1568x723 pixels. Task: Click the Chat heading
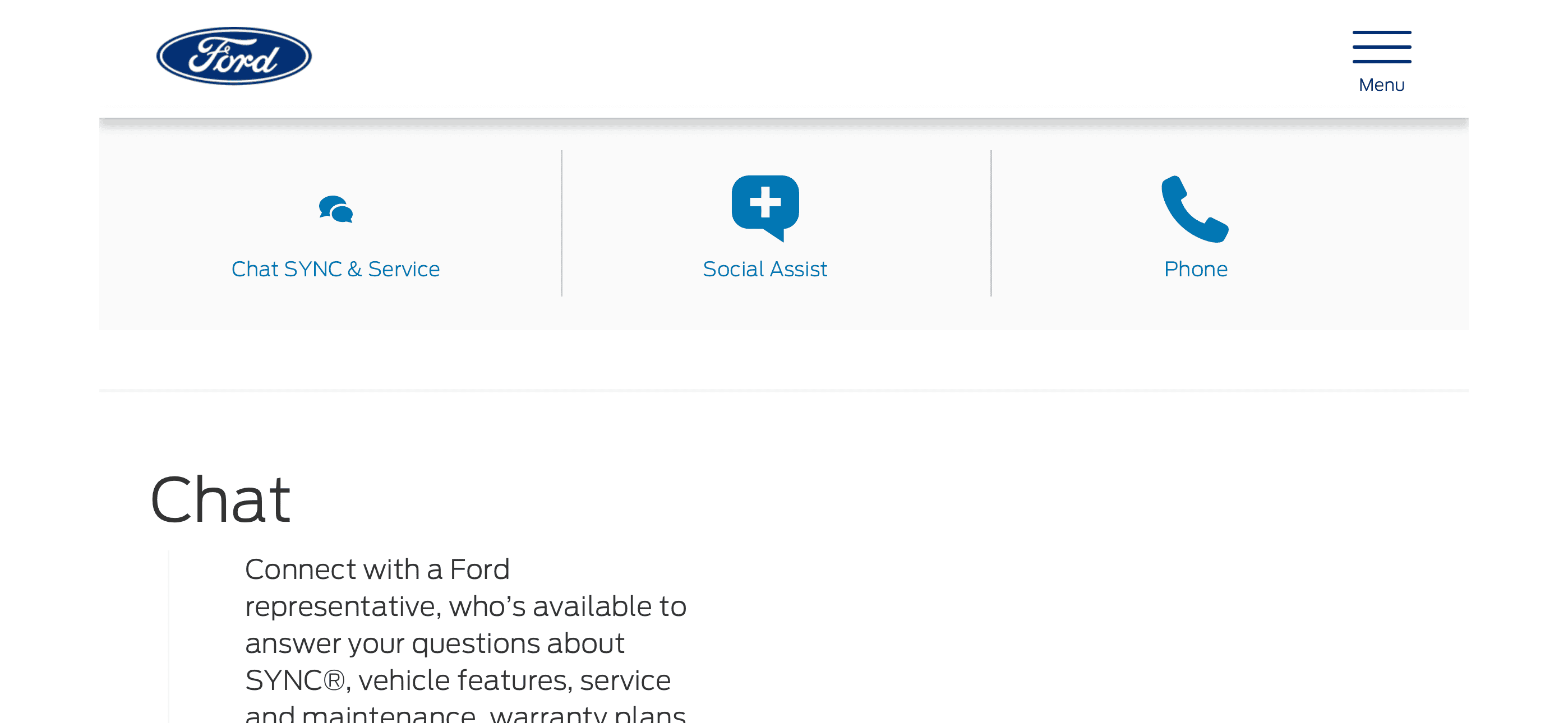(x=220, y=499)
